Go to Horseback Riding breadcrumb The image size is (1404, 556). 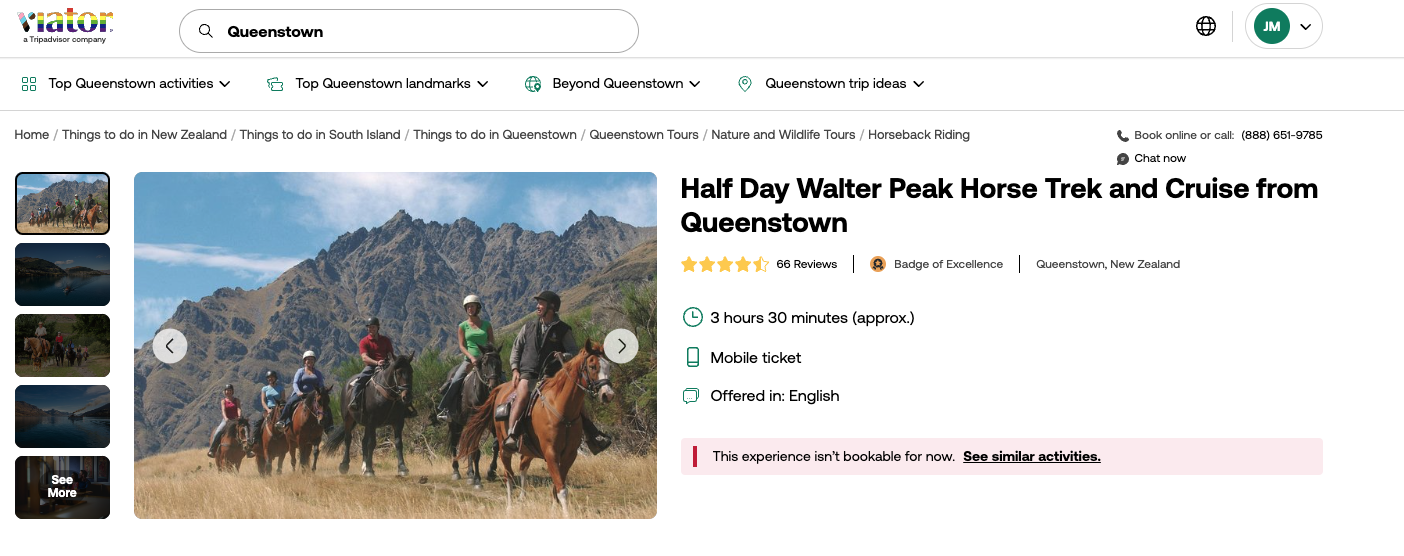918,135
